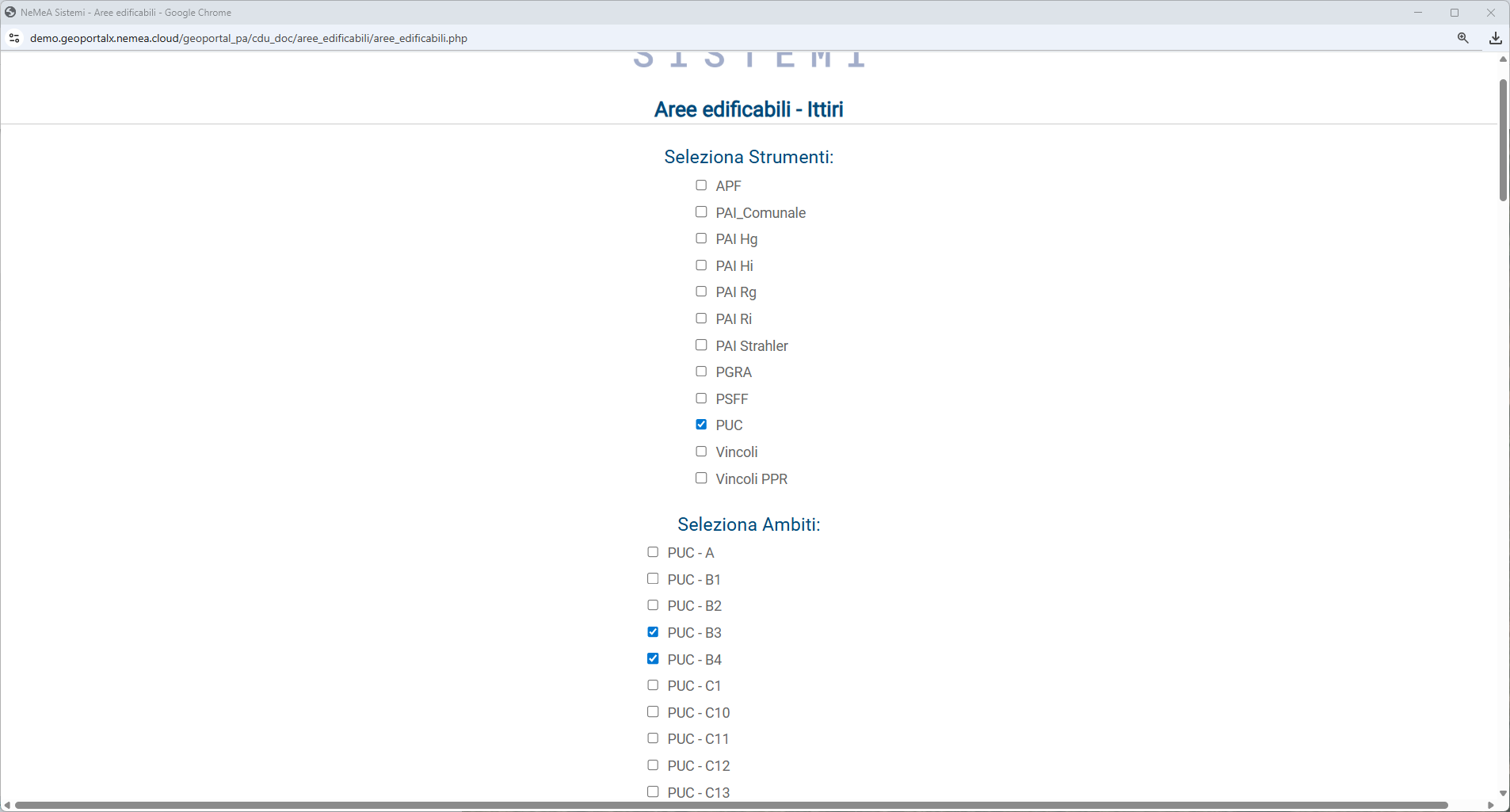Click the site information icon beside URL
Image resolution: width=1510 pixels, height=812 pixels.
[14, 38]
